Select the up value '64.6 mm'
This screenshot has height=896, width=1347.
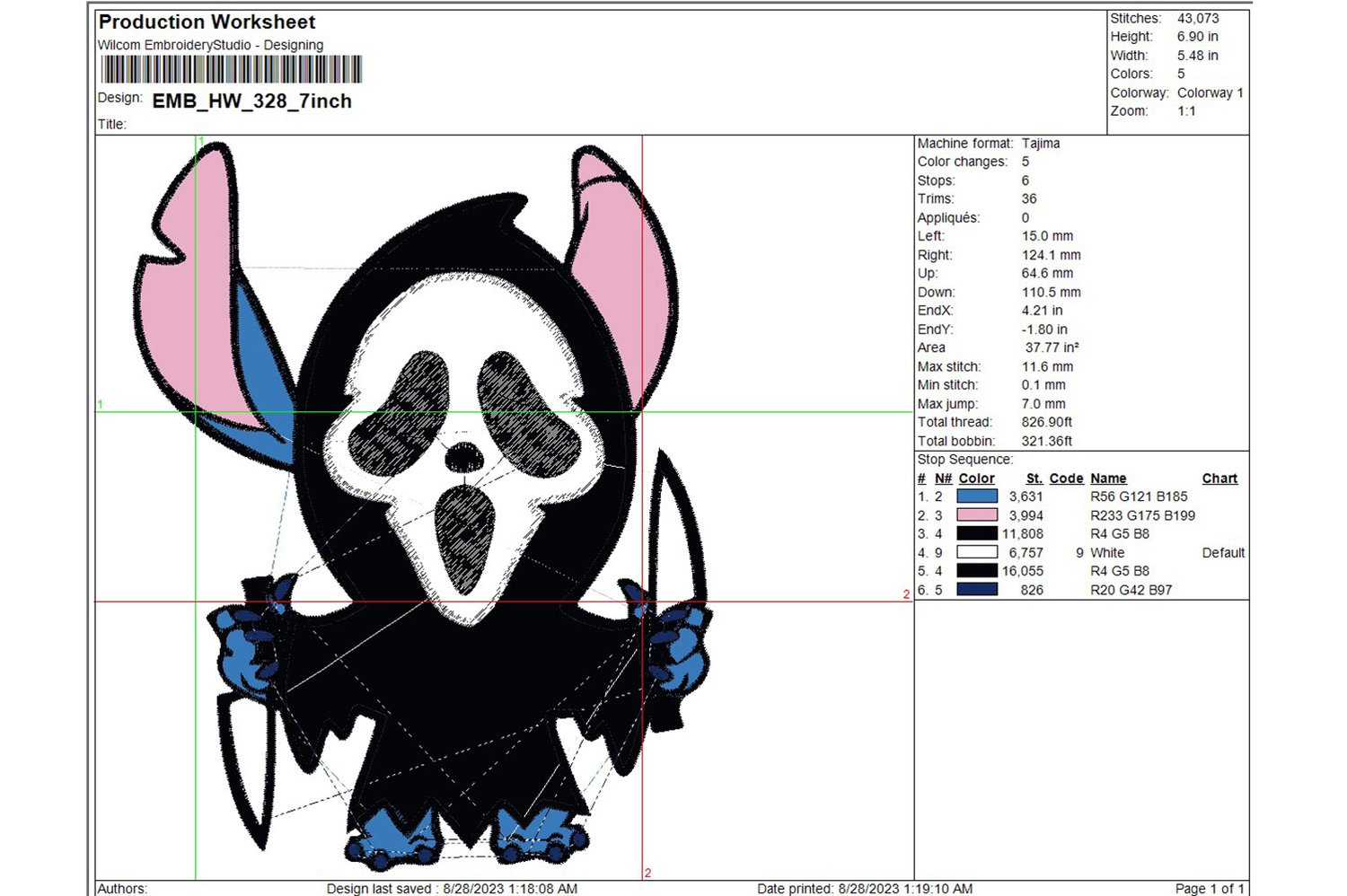(1047, 273)
